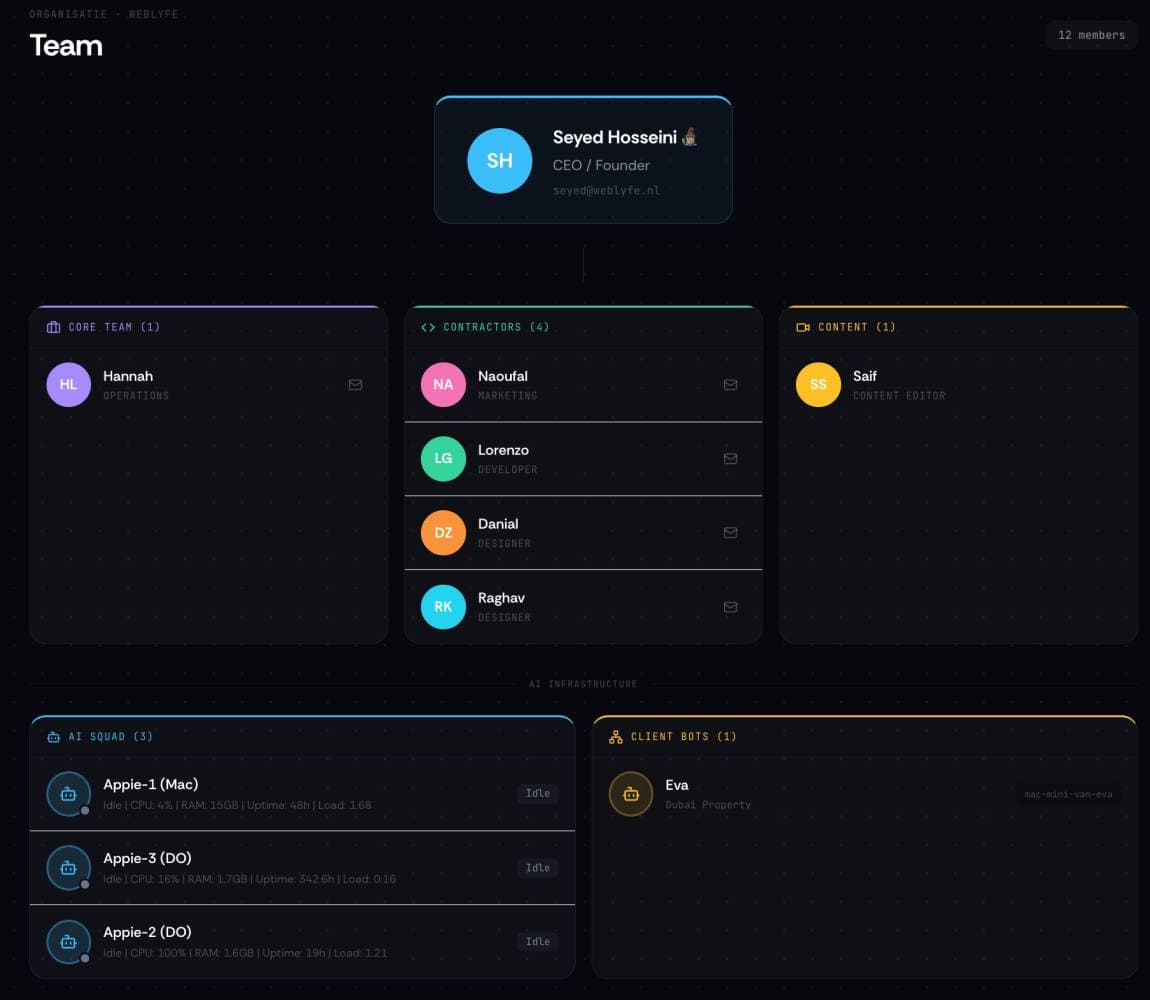The width and height of the screenshot is (1150, 1000).
Task: Click the camera icon beside CONTENT header
Action: tap(802, 326)
